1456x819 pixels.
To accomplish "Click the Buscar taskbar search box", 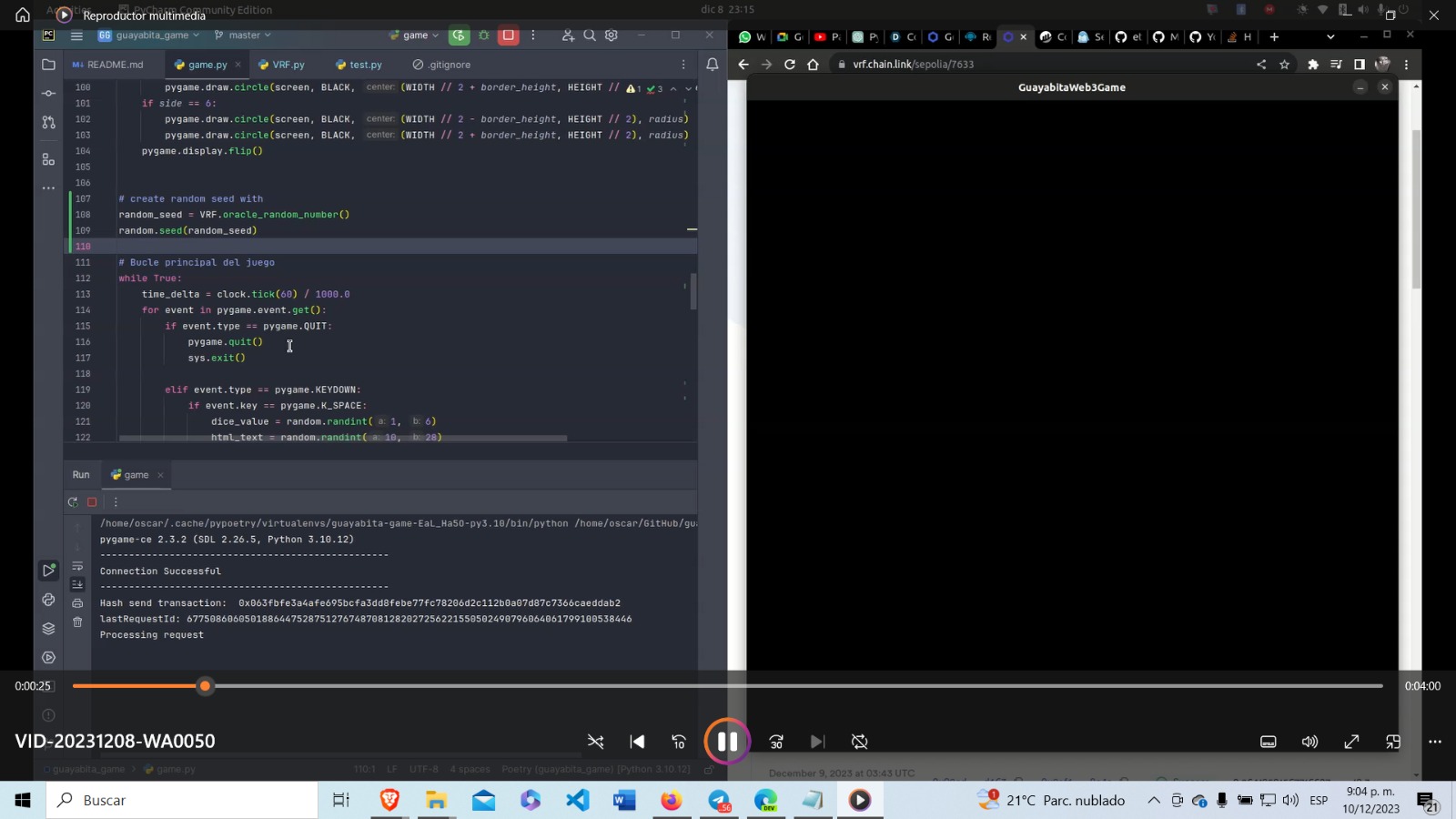I will pyautogui.click(x=182, y=800).
